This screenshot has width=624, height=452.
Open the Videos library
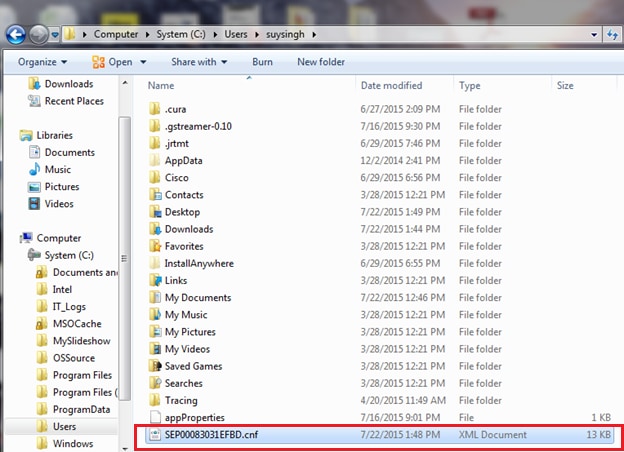pos(51,204)
